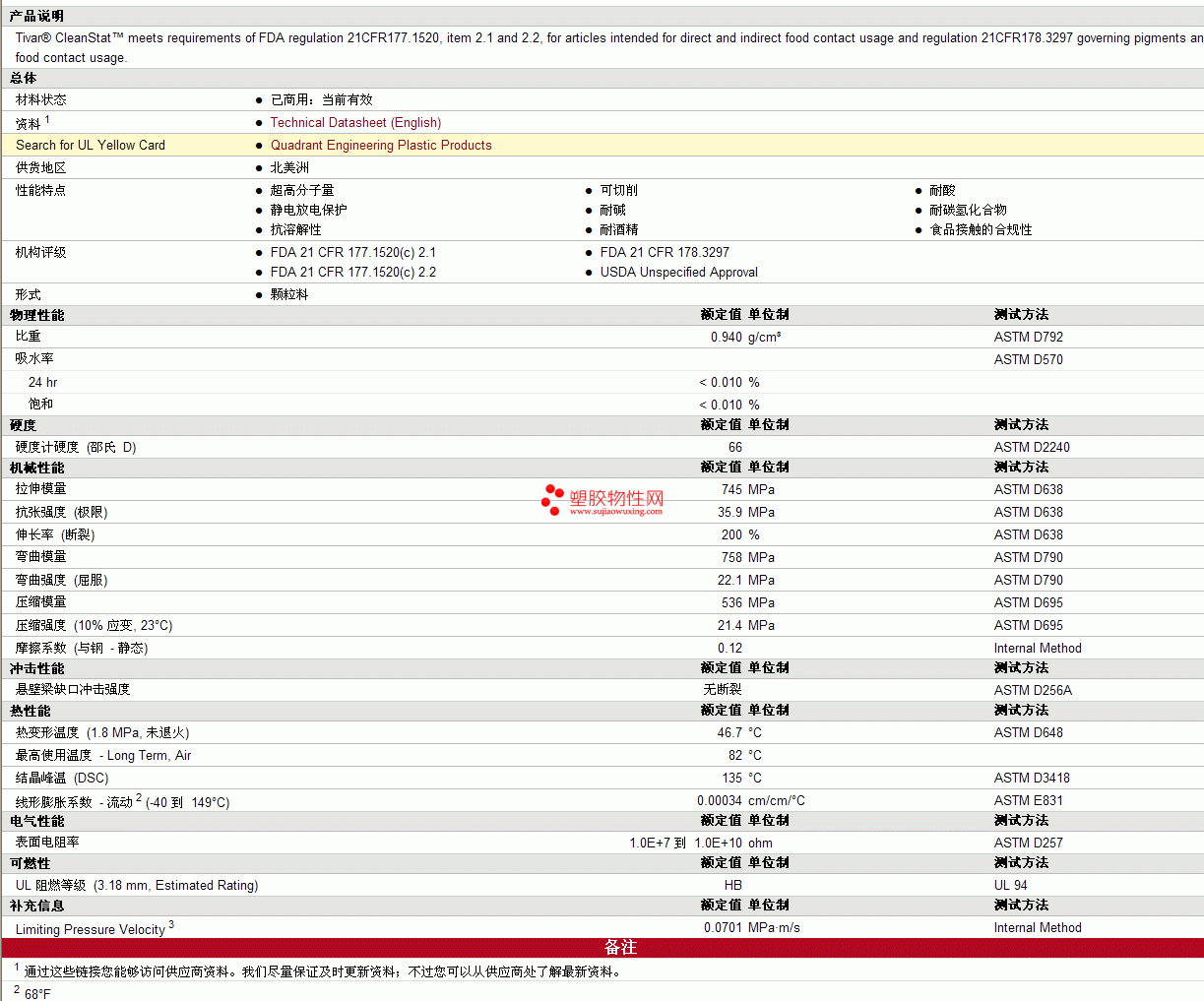Click the 745 MPa tensile modulus value
1204x1001 pixels.
click(748, 489)
